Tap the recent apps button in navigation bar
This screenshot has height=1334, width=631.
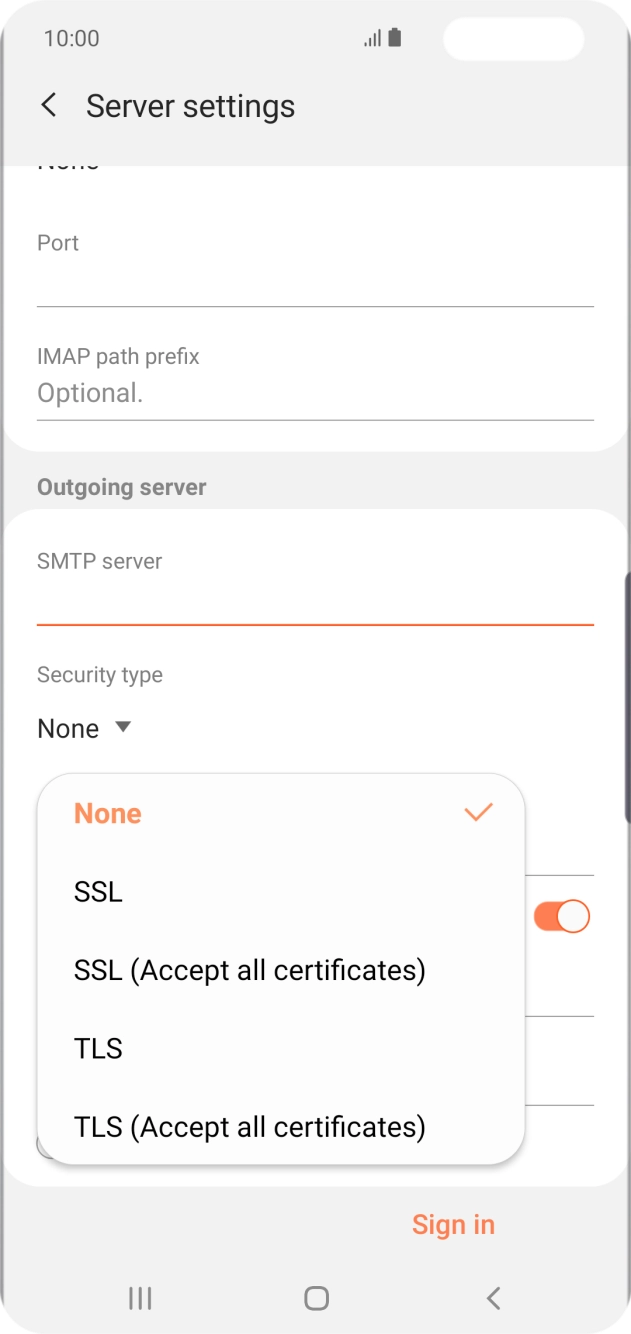[139, 1298]
